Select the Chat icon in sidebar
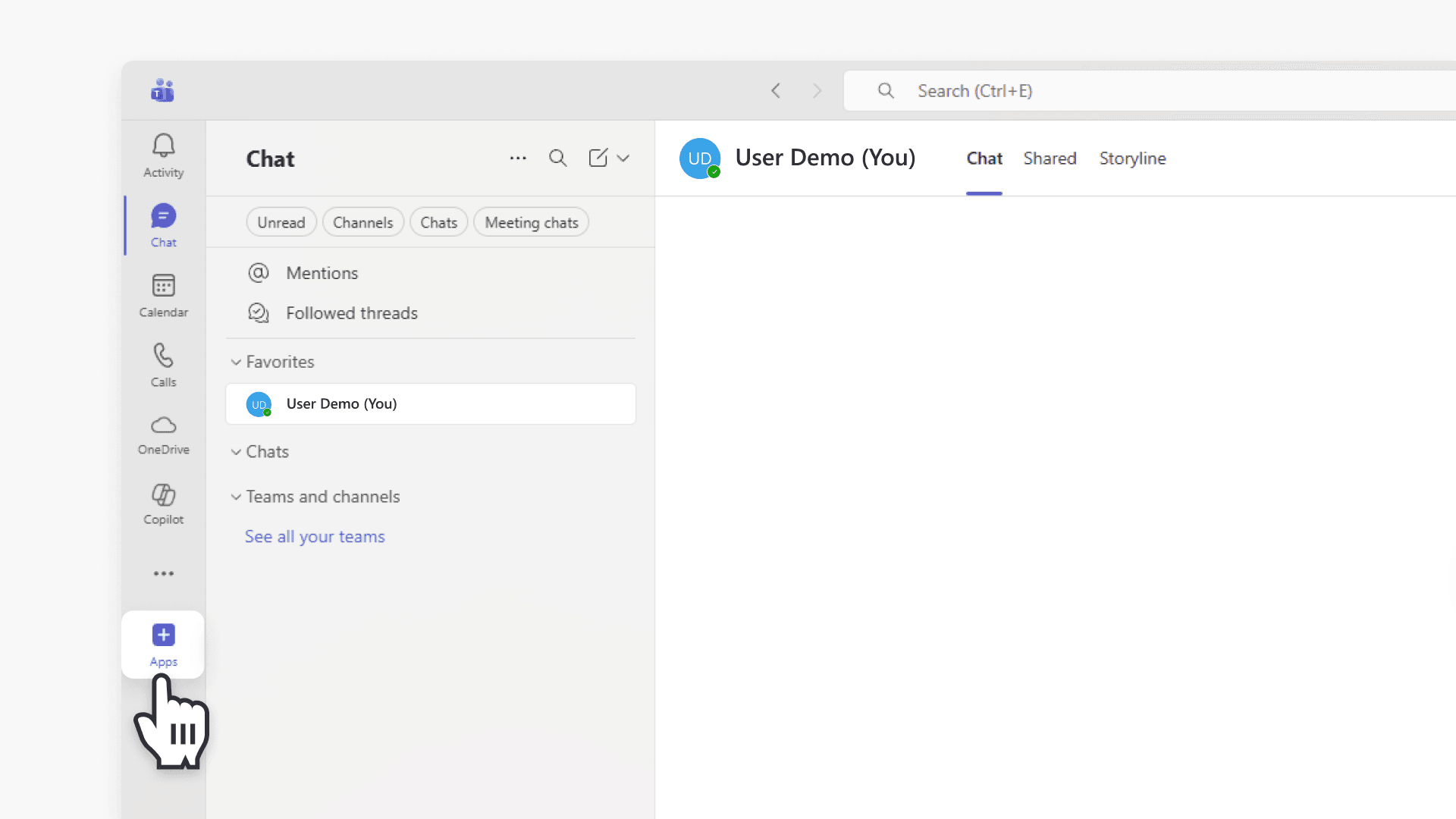The image size is (1456, 819). point(162,224)
